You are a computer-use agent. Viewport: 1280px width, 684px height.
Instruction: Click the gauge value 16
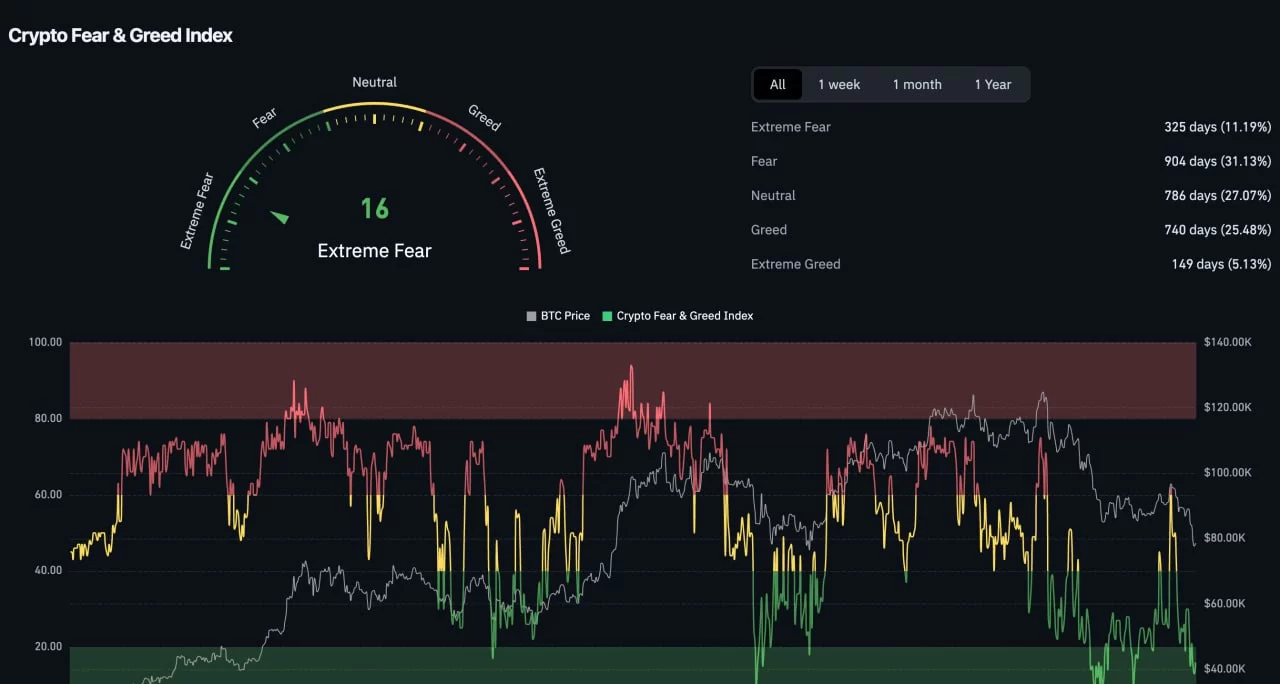point(374,208)
